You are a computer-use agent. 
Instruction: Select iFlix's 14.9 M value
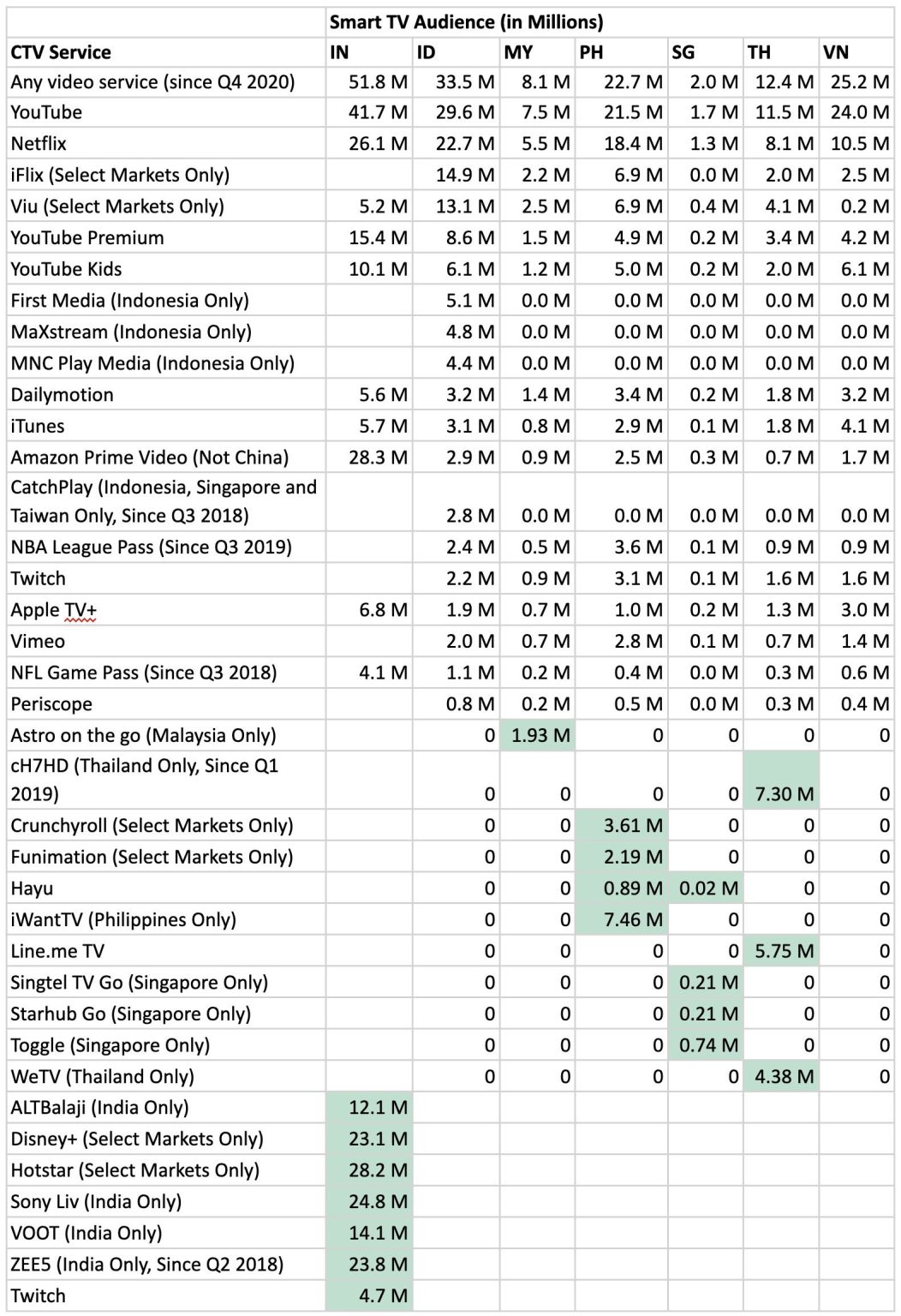[x=456, y=175]
